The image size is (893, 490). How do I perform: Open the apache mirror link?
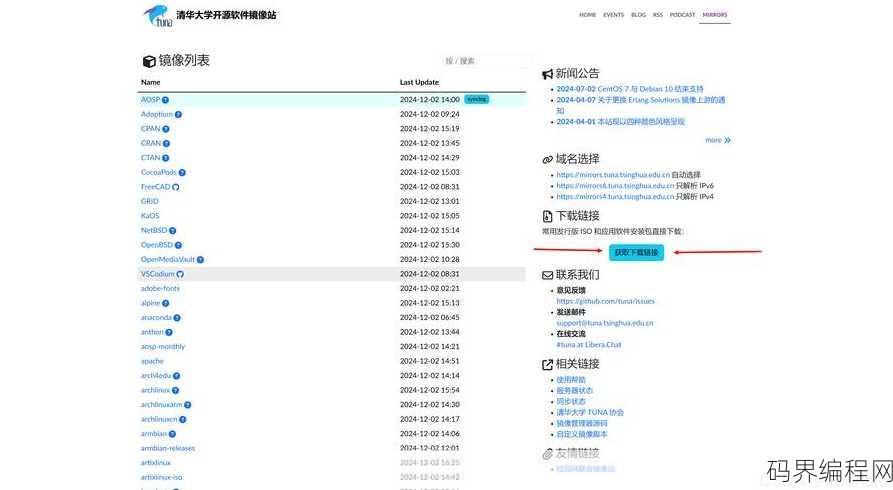[152, 361]
